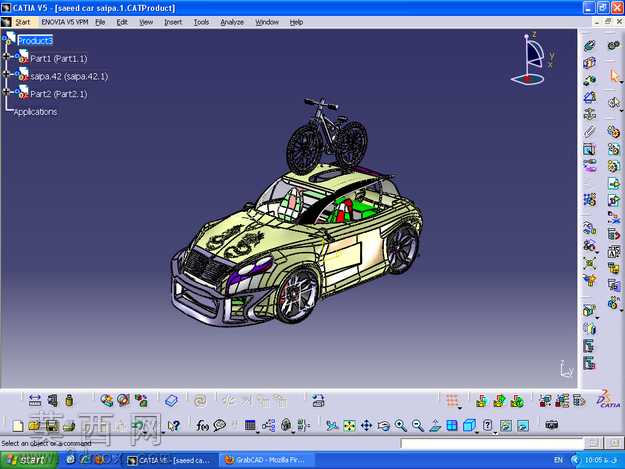Open the Design Table icon
Viewport: 625px width, 469px height.
click(x=250, y=426)
